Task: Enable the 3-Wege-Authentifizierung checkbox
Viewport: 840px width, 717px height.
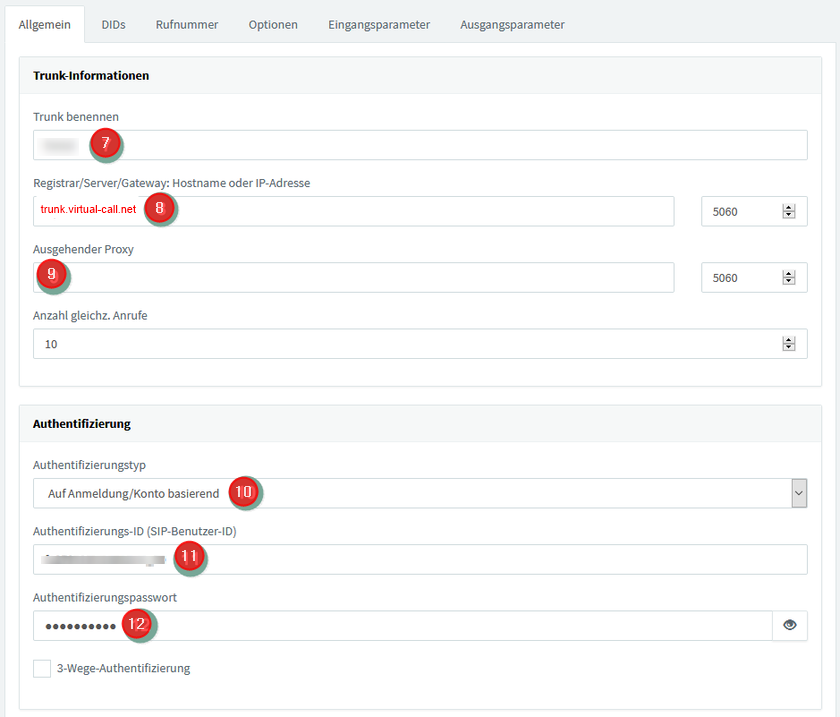Action: coord(42,669)
